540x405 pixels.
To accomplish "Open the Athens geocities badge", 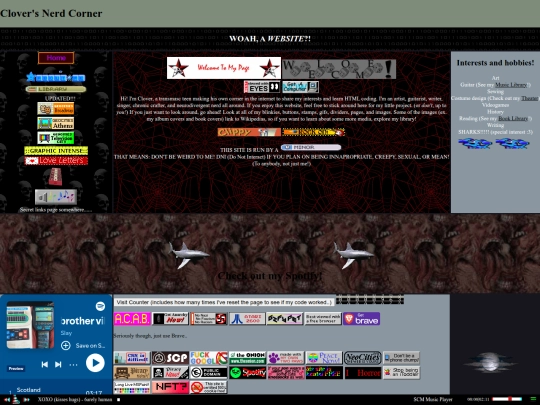I will 55,123.
